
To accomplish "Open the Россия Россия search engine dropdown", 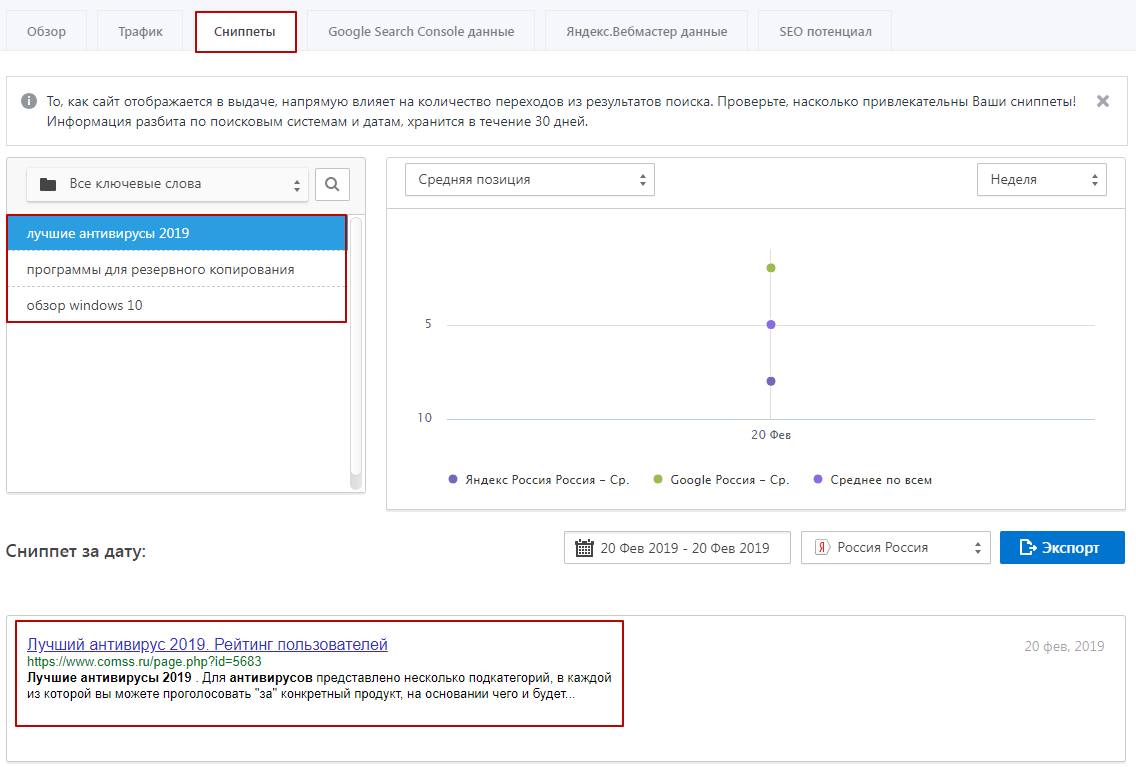I will pos(895,548).
